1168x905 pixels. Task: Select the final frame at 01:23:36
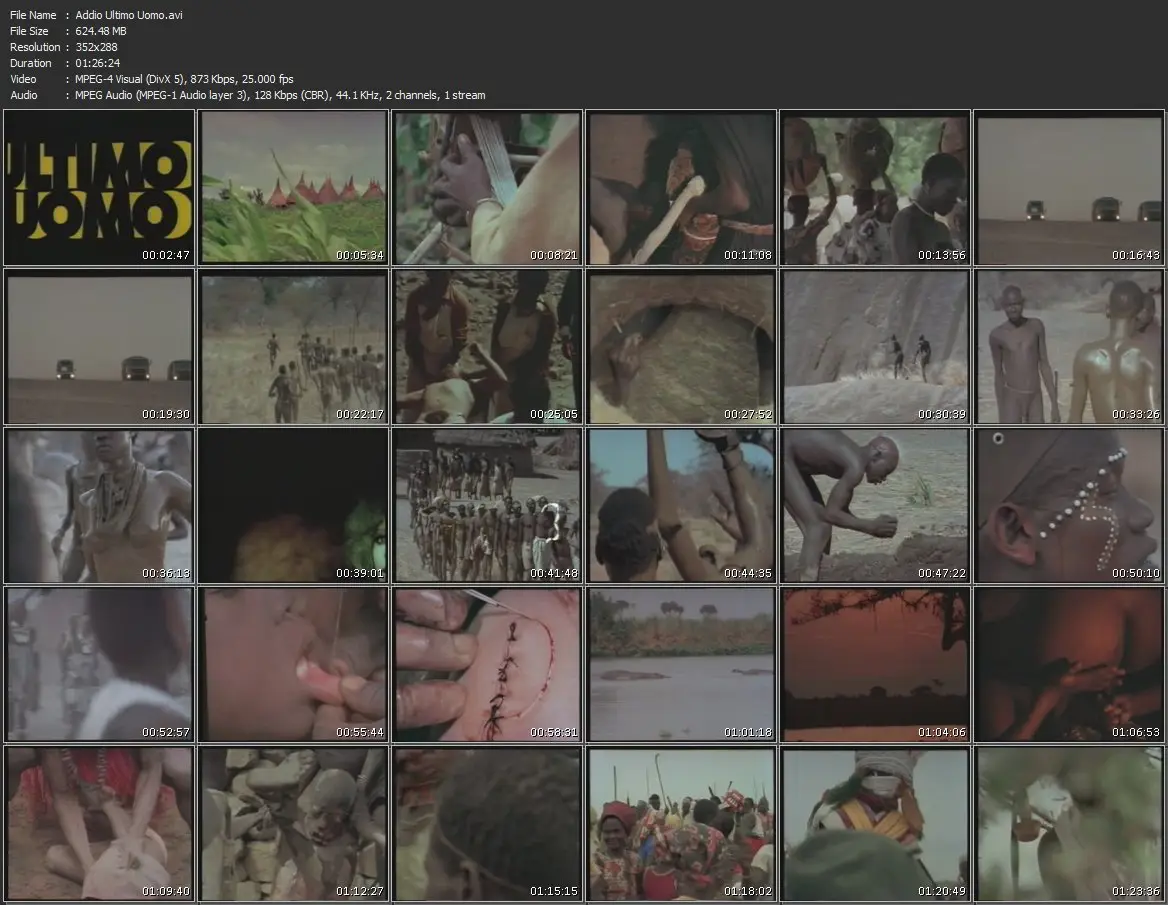[1070, 824]
